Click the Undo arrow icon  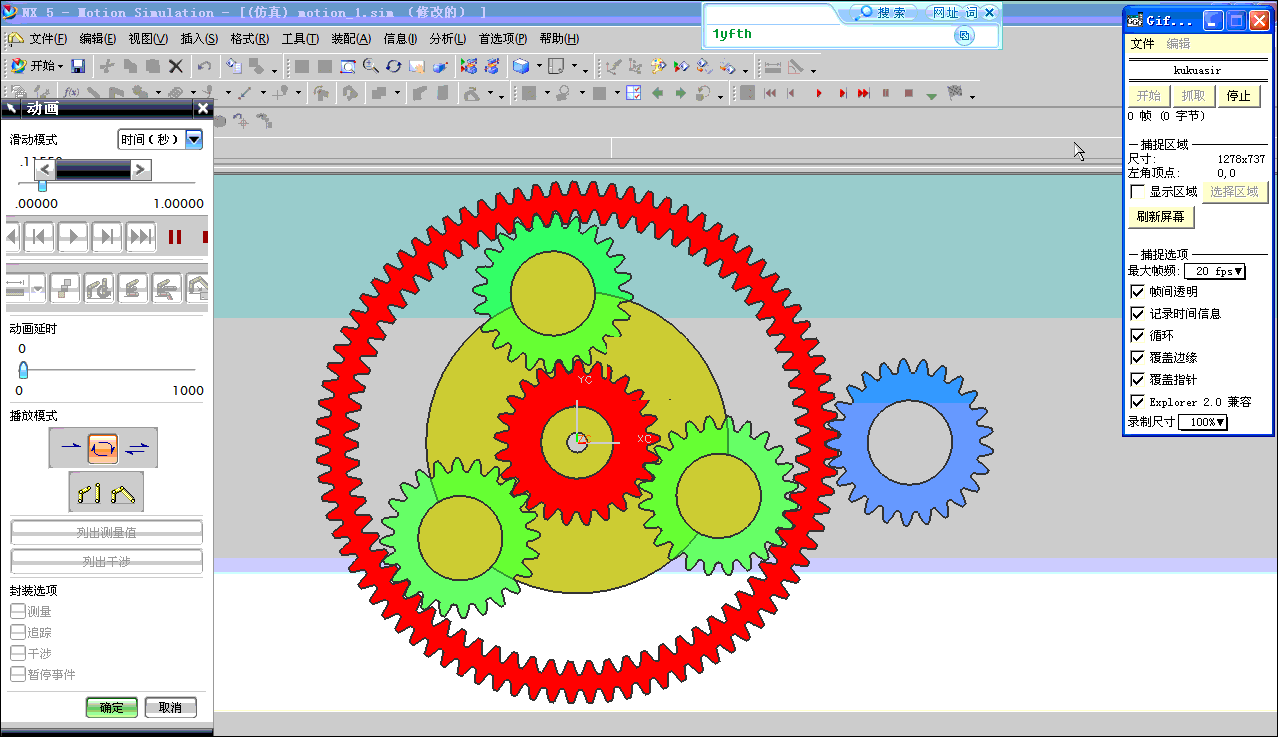click(204, 66)
